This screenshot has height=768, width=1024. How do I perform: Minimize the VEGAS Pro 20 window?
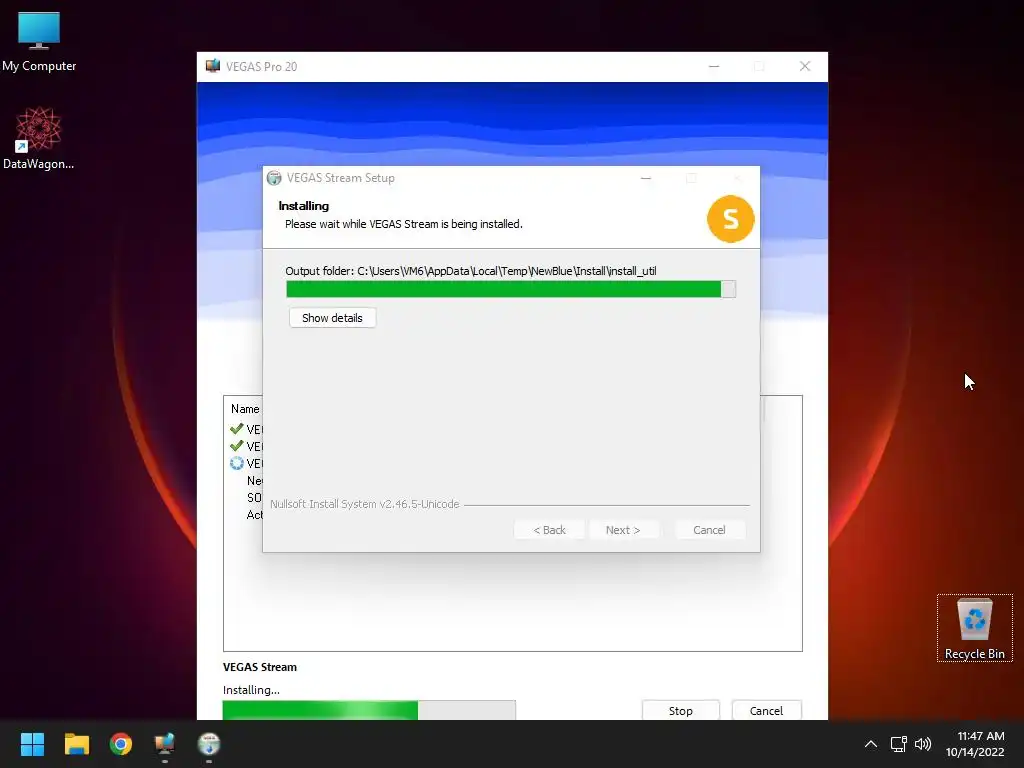(714, 66)
